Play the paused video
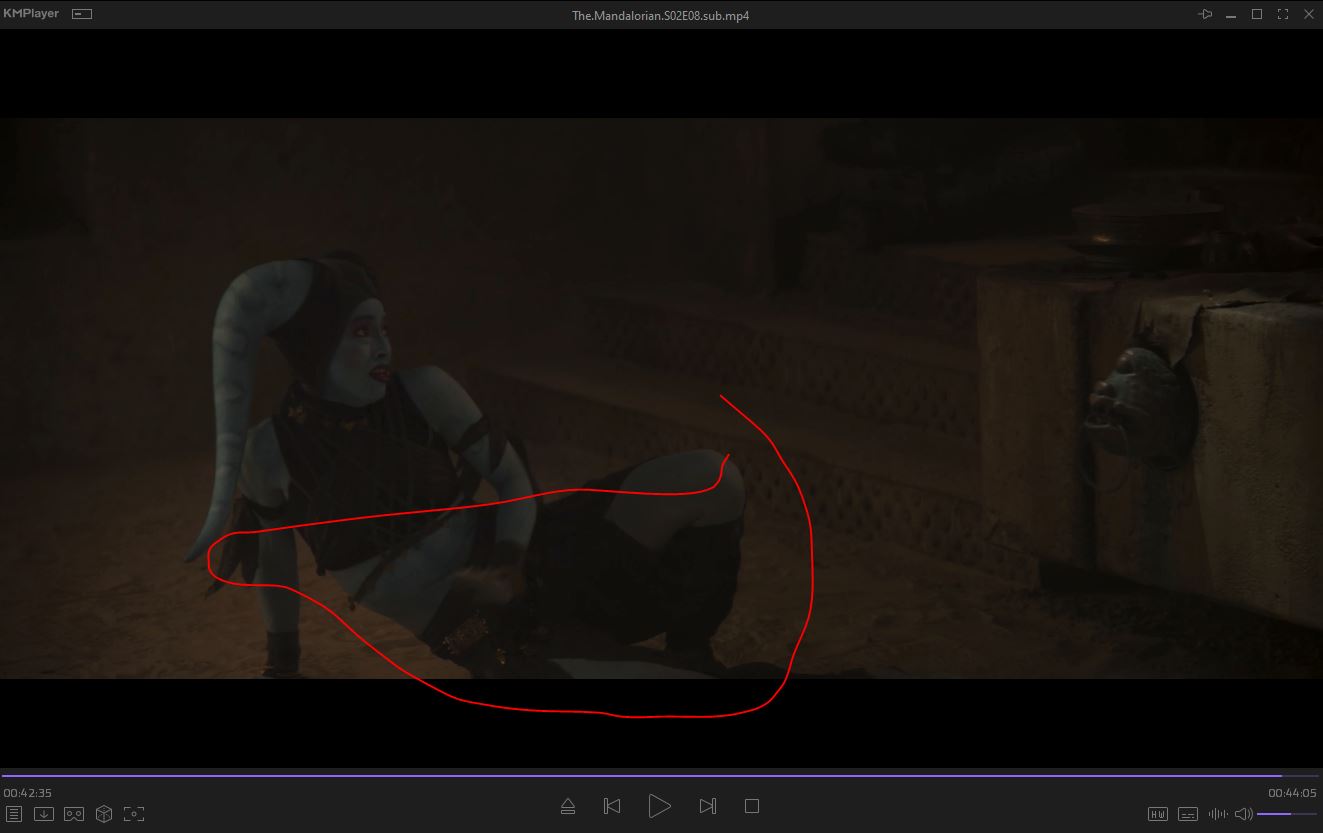 click(x=659, y=806)
